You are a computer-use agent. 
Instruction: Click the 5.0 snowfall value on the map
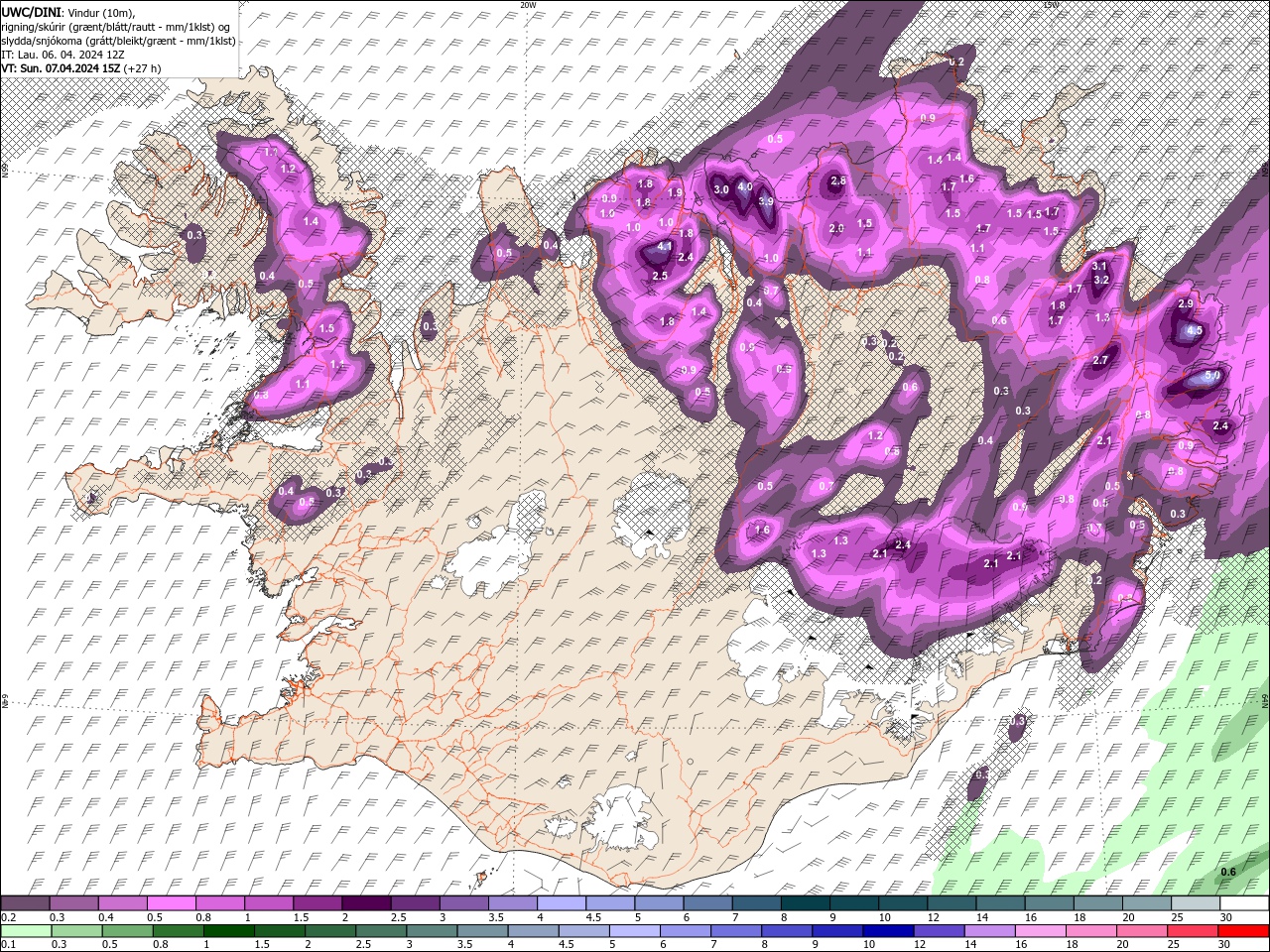pyautogui.click(x=1211, y=377)
